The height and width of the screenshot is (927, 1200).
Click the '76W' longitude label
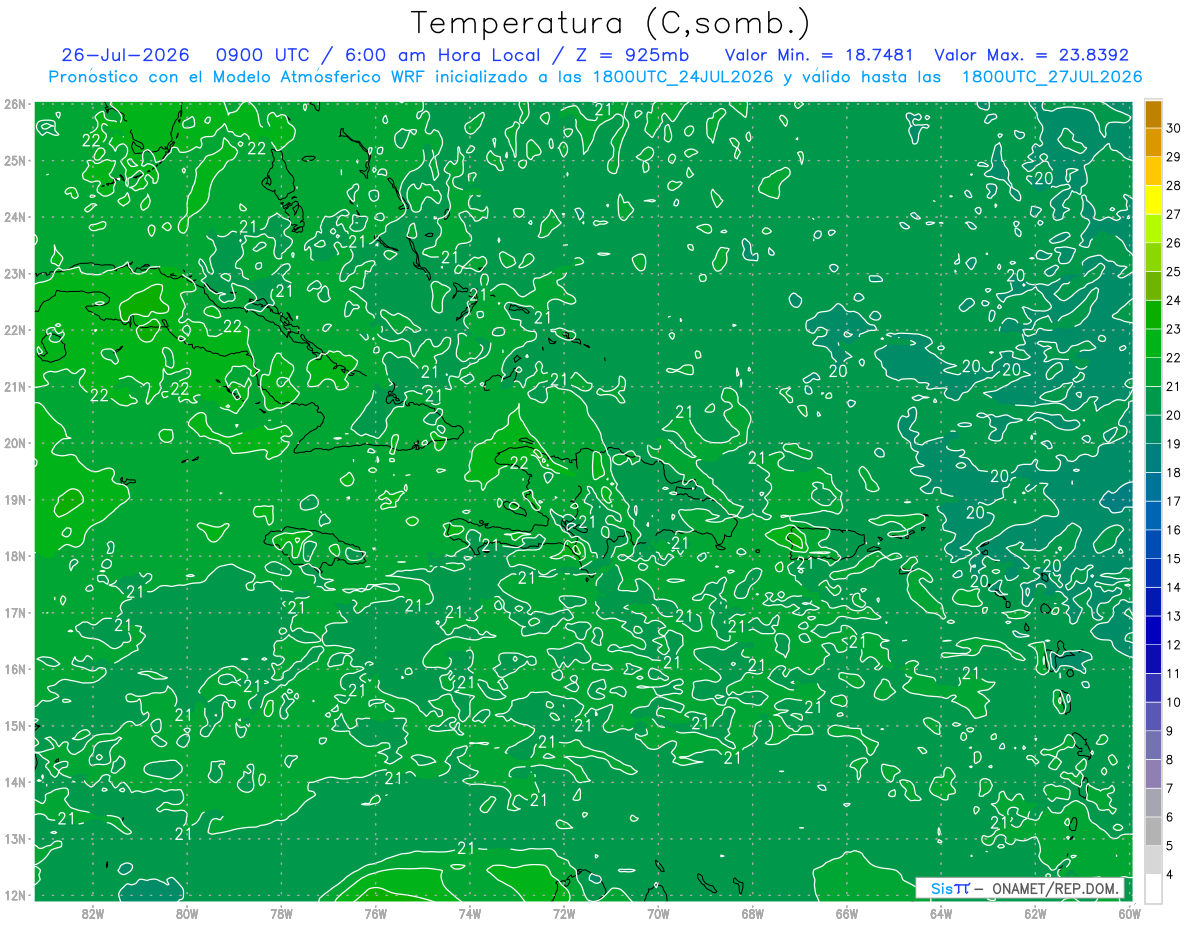[376, 913]
